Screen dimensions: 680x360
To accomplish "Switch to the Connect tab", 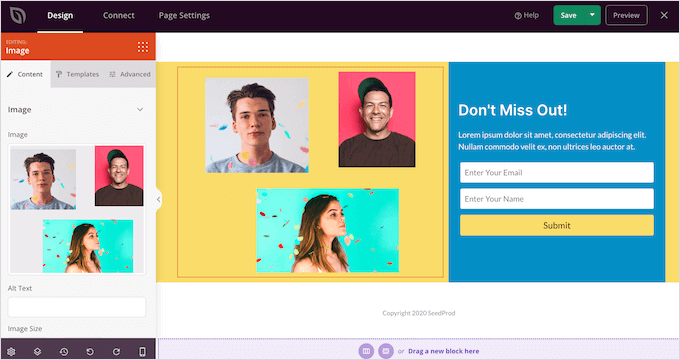I will 118,16.
